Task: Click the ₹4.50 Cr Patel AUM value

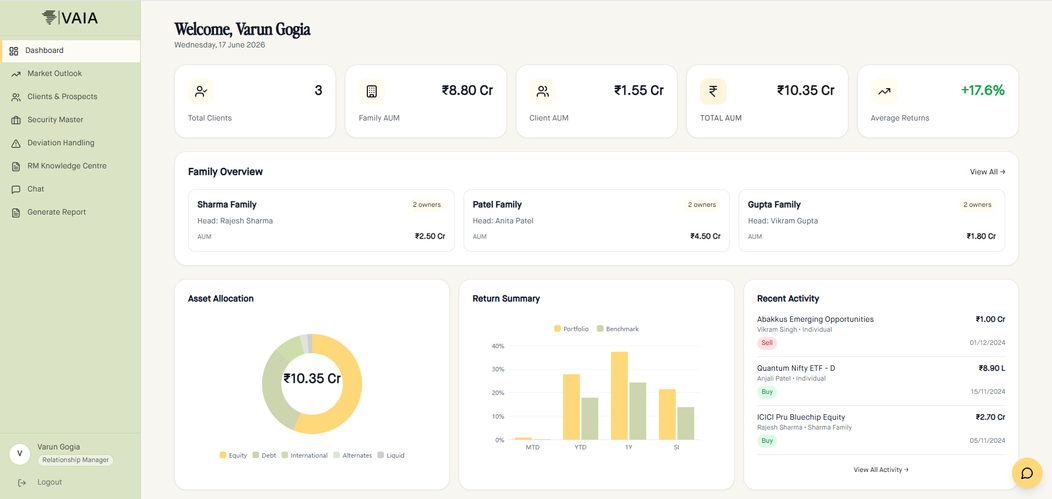Action: [x=705, y=236]
